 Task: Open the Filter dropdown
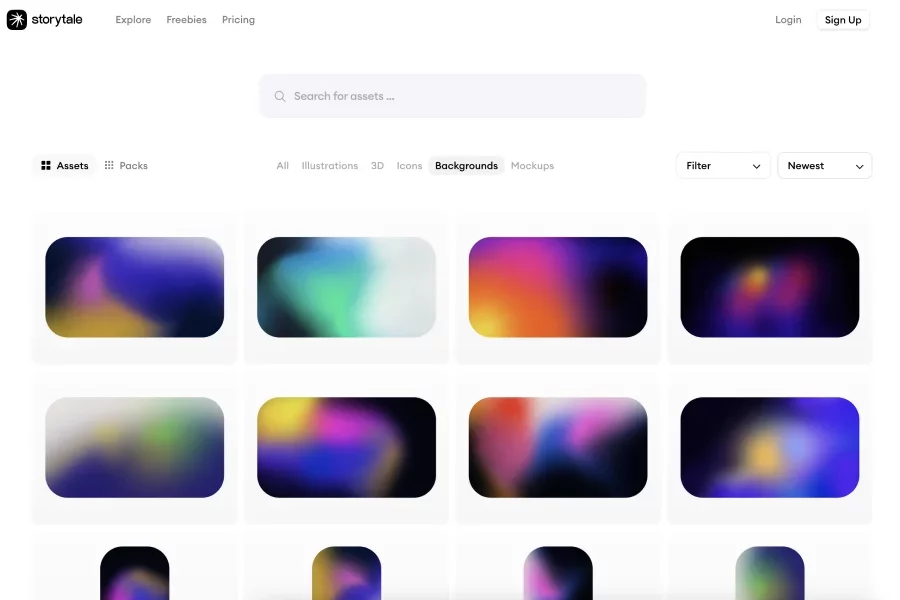723,166
